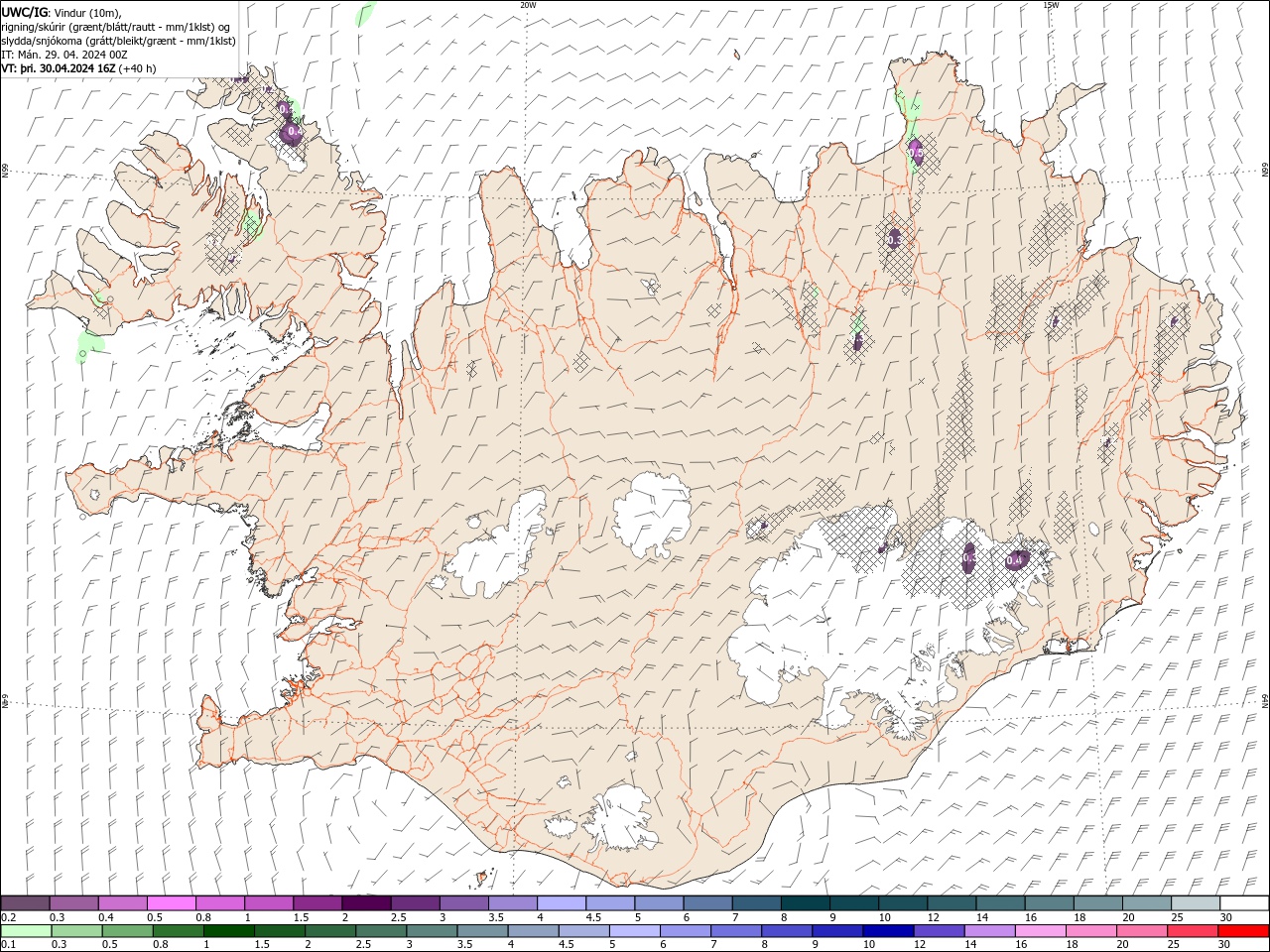Pick the palest green 0.1 swatch, lower row
Image resolution: width=1270 pixels, height=952 pixels.
point(26,931)
